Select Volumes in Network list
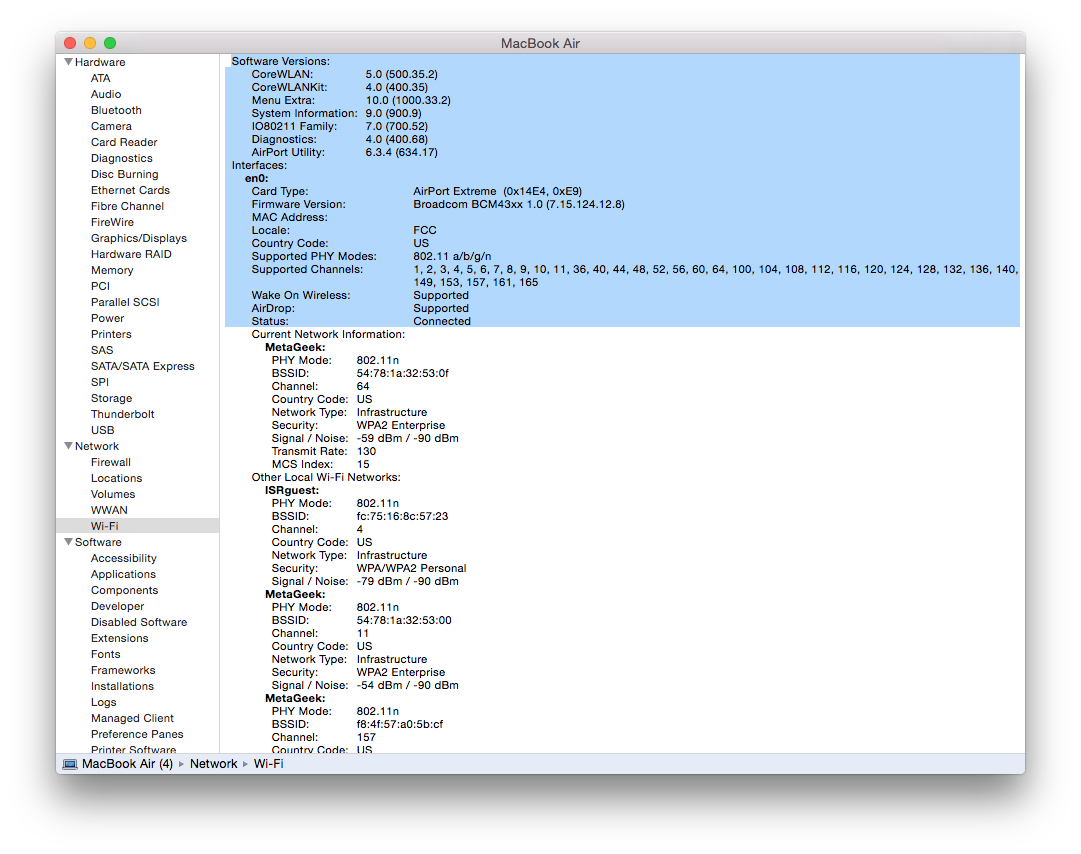The image size is (1081, 854). [x=113, y=494]
